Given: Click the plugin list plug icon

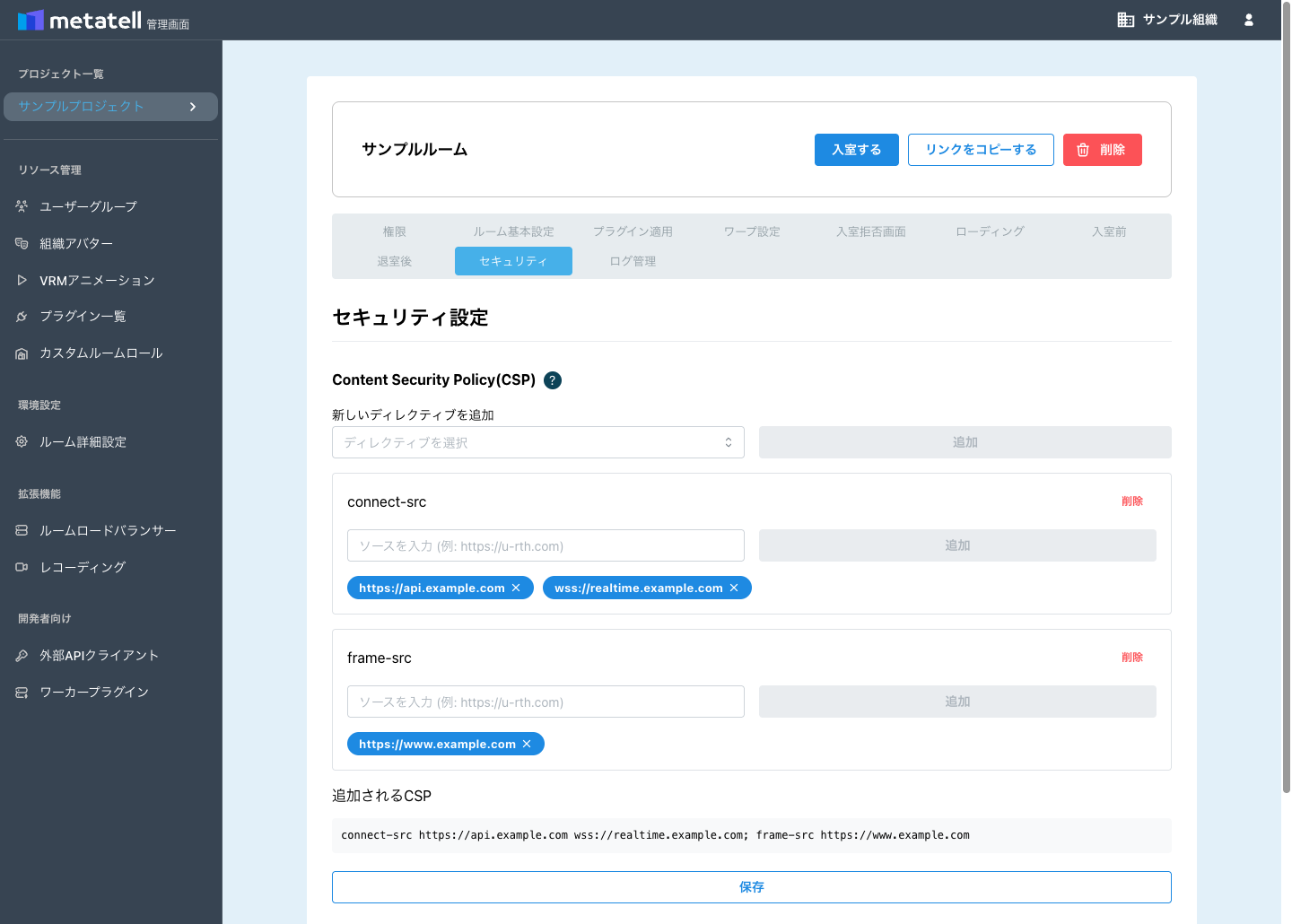Looking at the screenshot, I should pyautogui.click(x=22, y=317).
